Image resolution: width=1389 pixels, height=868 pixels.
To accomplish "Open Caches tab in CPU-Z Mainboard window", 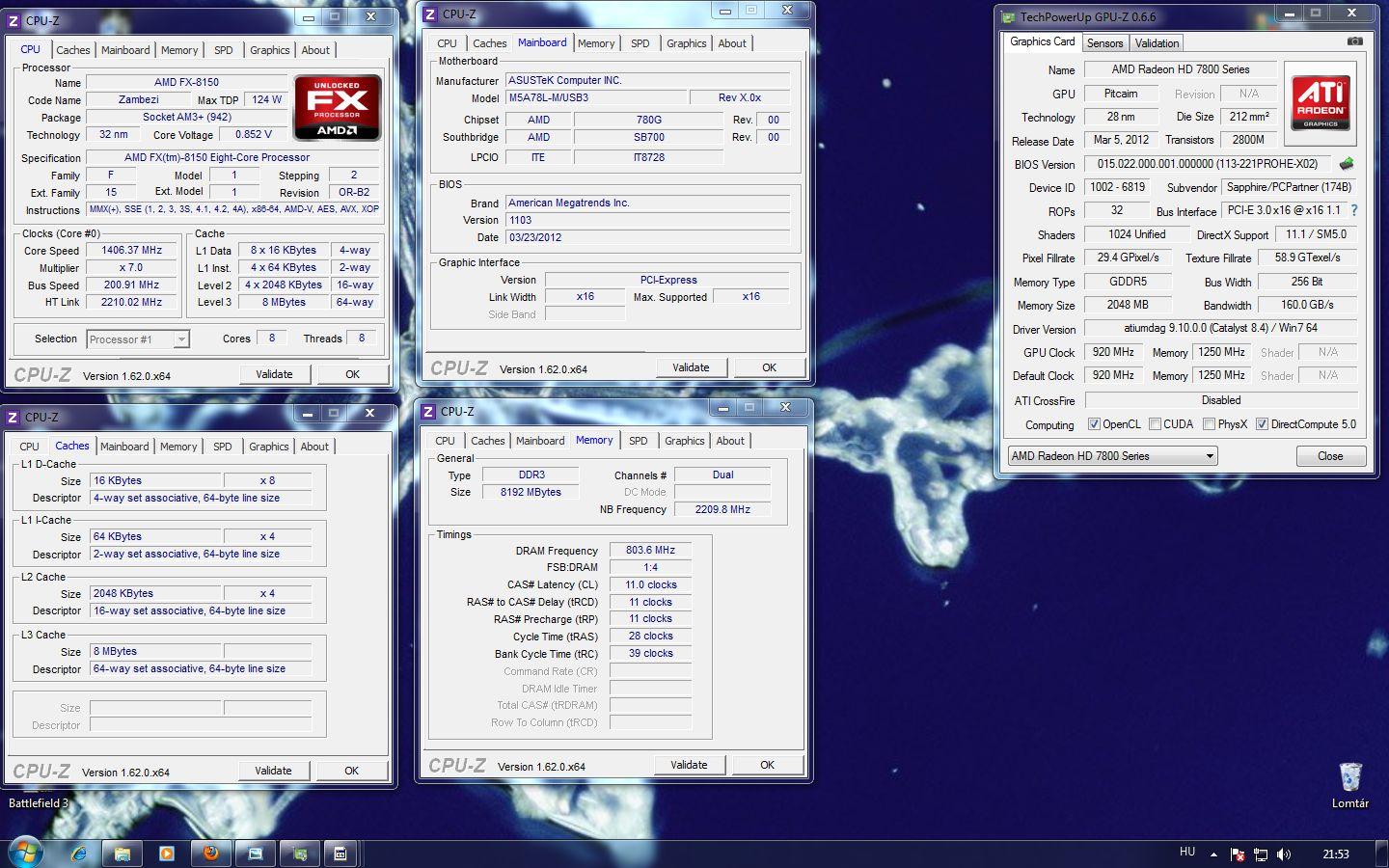I will [490, 43].
